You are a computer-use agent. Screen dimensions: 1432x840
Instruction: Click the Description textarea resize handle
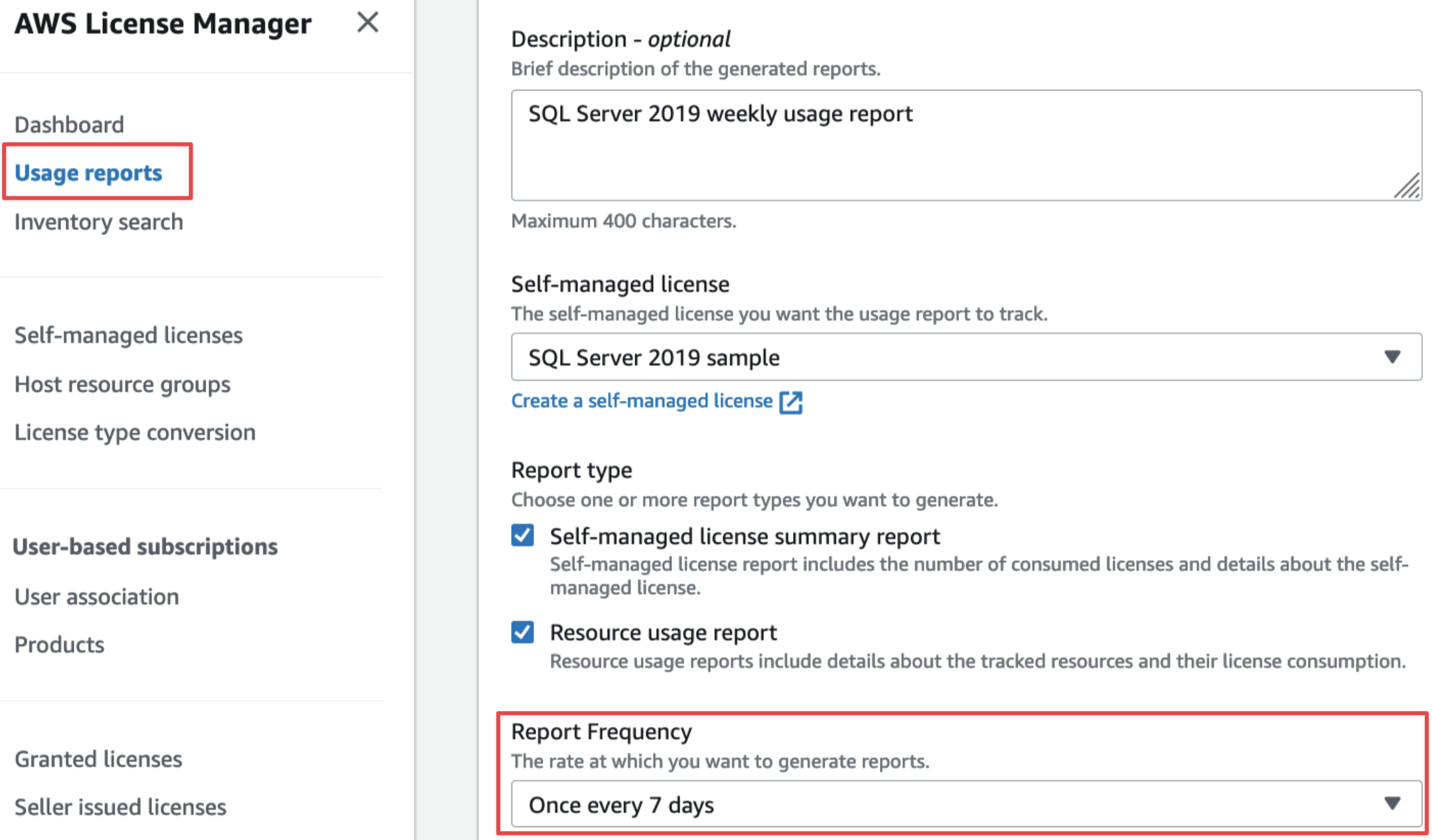click(x=1406, y=186)
